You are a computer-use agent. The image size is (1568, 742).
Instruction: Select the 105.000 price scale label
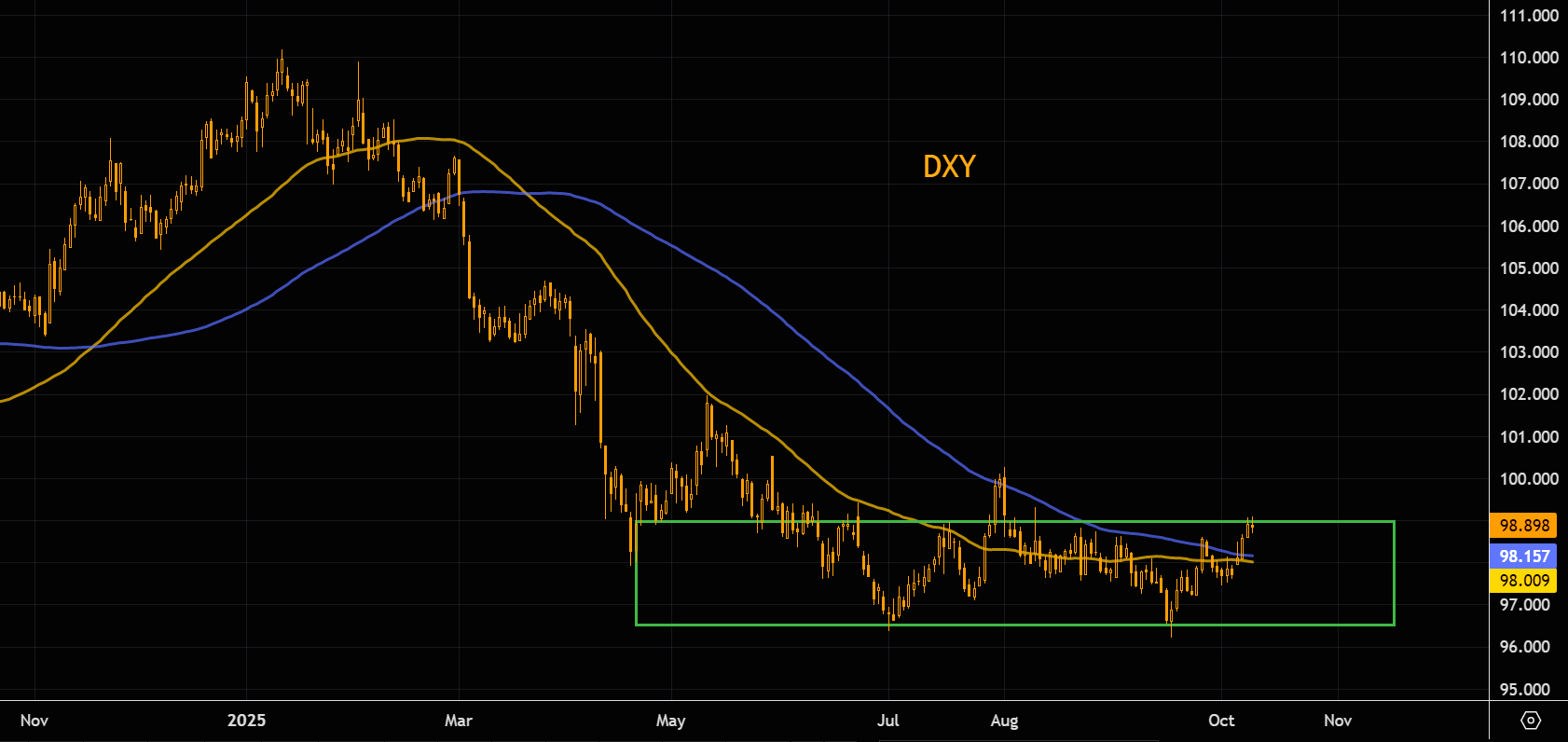[x=1529, y=268]
